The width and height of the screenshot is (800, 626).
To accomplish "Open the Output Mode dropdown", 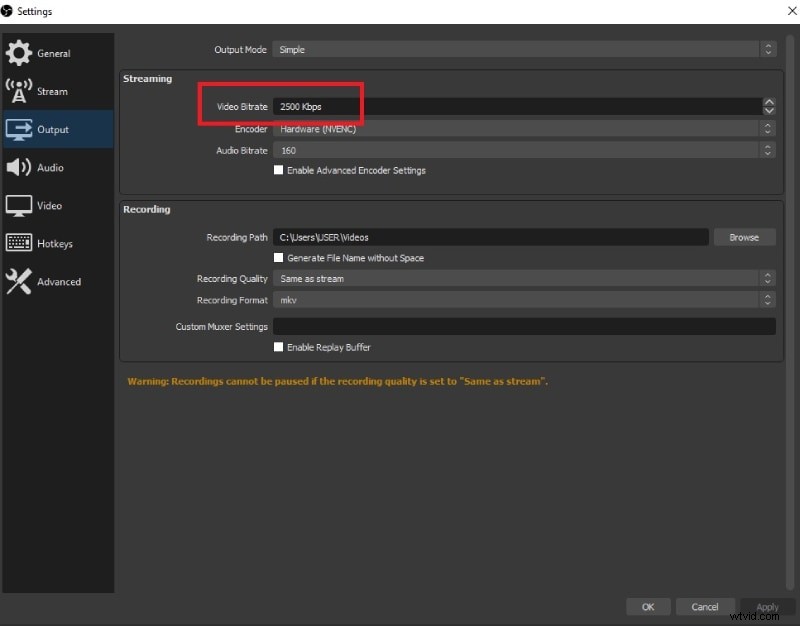I will (520, 49).
